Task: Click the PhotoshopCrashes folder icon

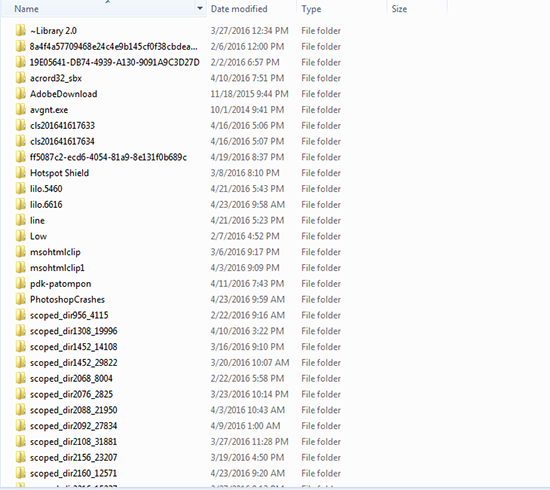Action: [x=21, y=299]
